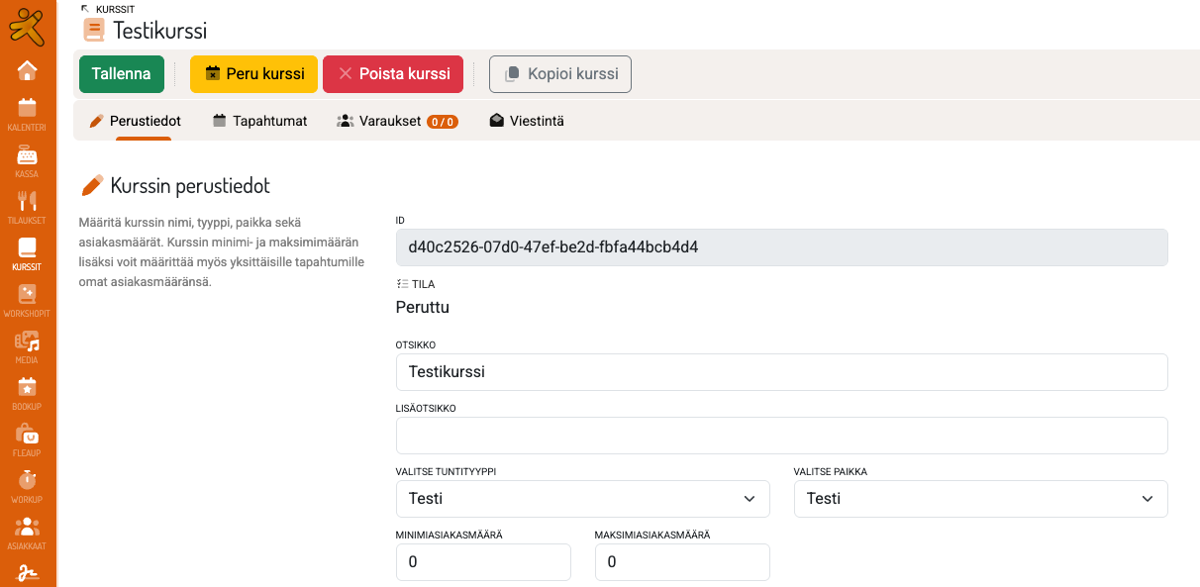Click the Otsikko input containing Testikurssi
This screenshot has height=587, width=1200.
click(782, 372)
